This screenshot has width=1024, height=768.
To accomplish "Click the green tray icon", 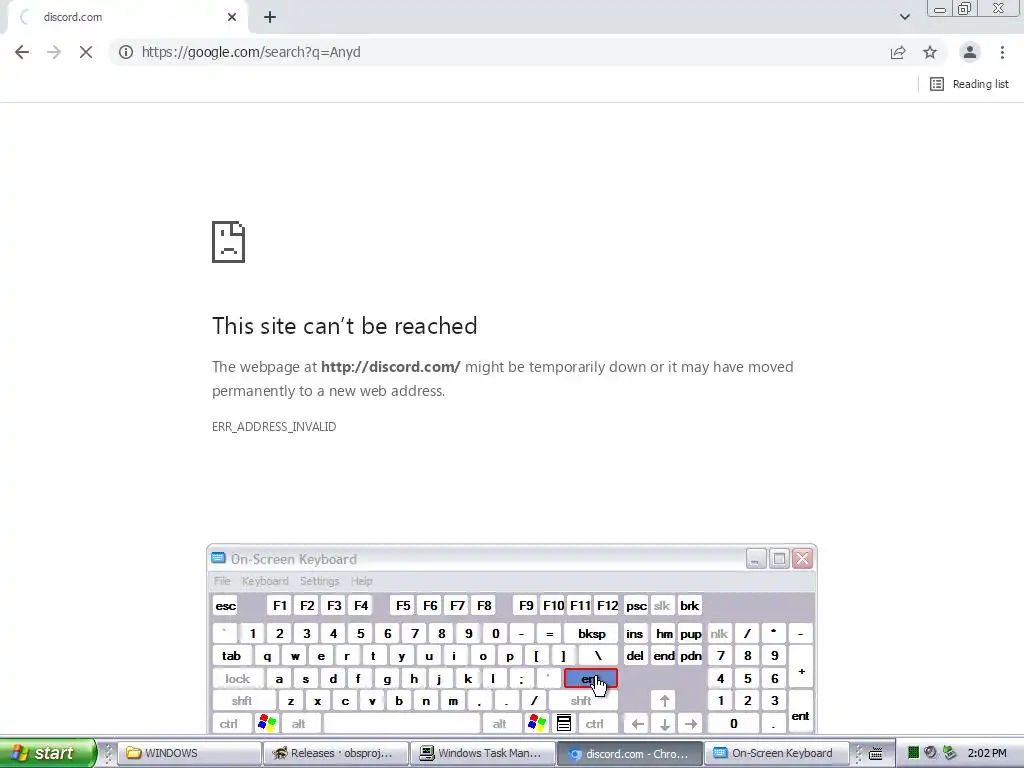I will click(913, 753).
